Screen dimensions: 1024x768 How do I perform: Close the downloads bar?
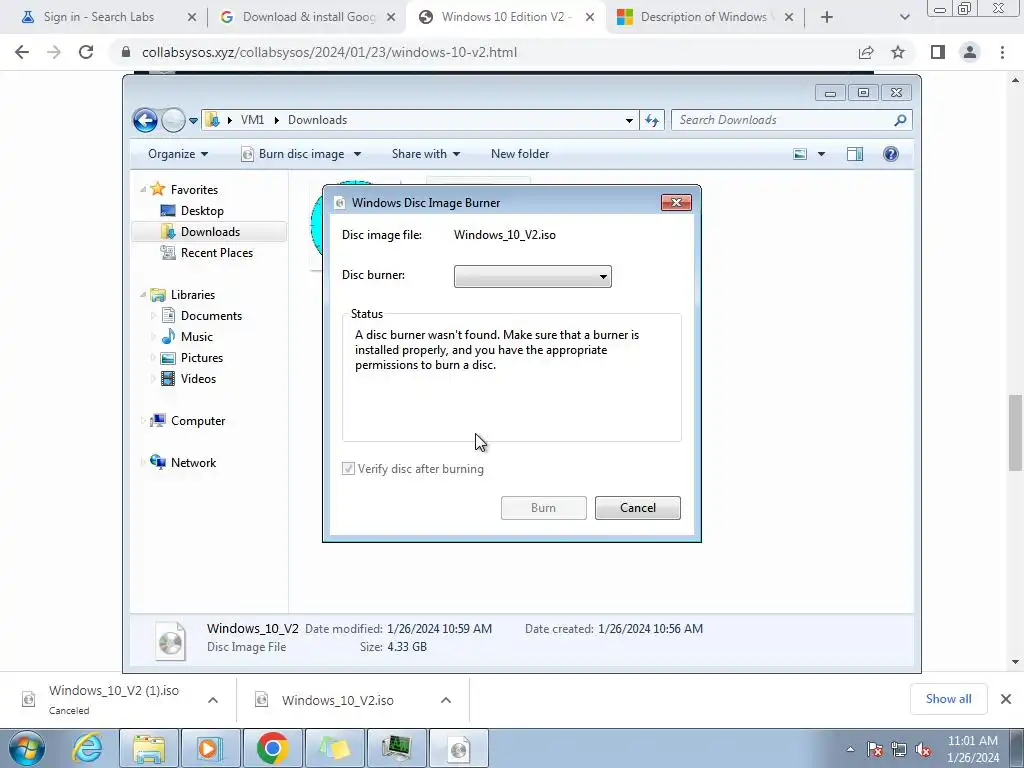pos(1006,699)
